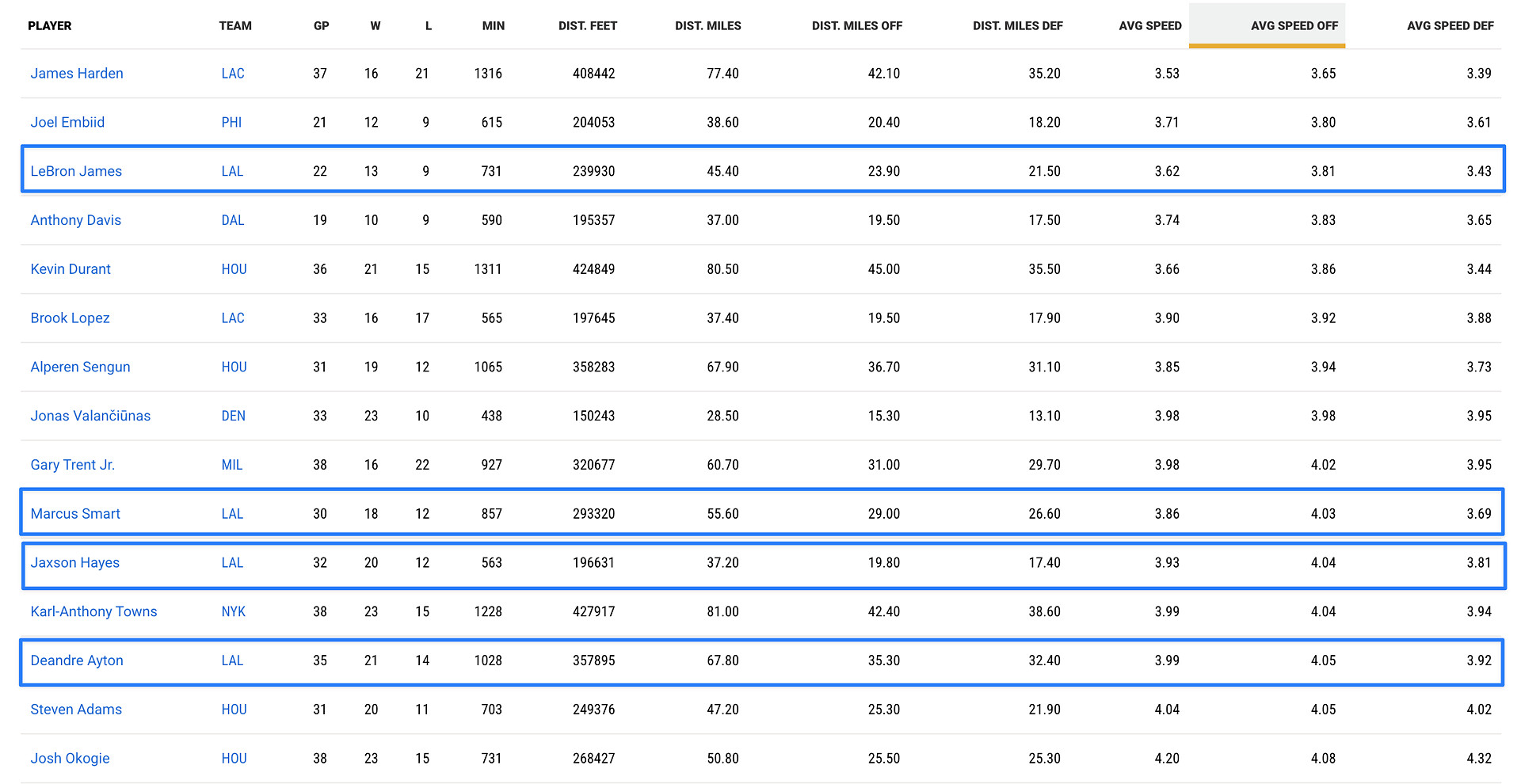Sort by DIST. MILES column header
Image resolution: width=1521 pixels, height=784 pixels.
click(x=708, y=26)
